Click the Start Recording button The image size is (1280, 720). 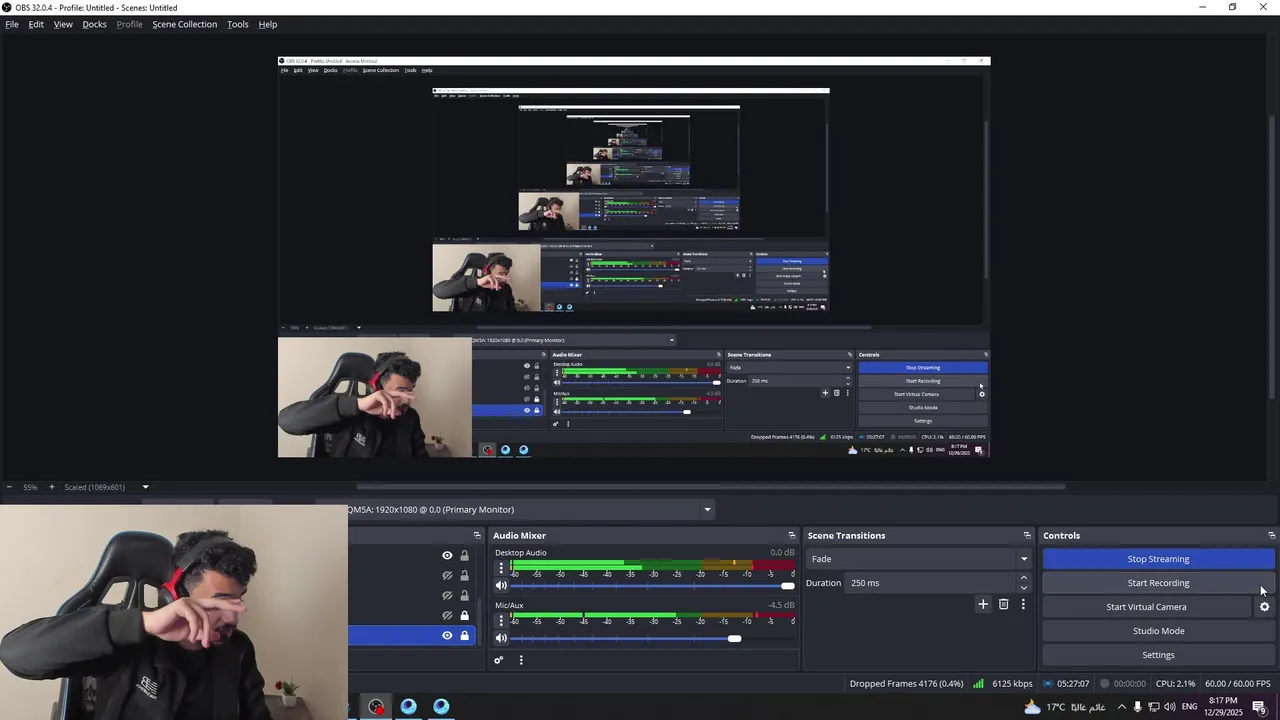(1158, 583)
